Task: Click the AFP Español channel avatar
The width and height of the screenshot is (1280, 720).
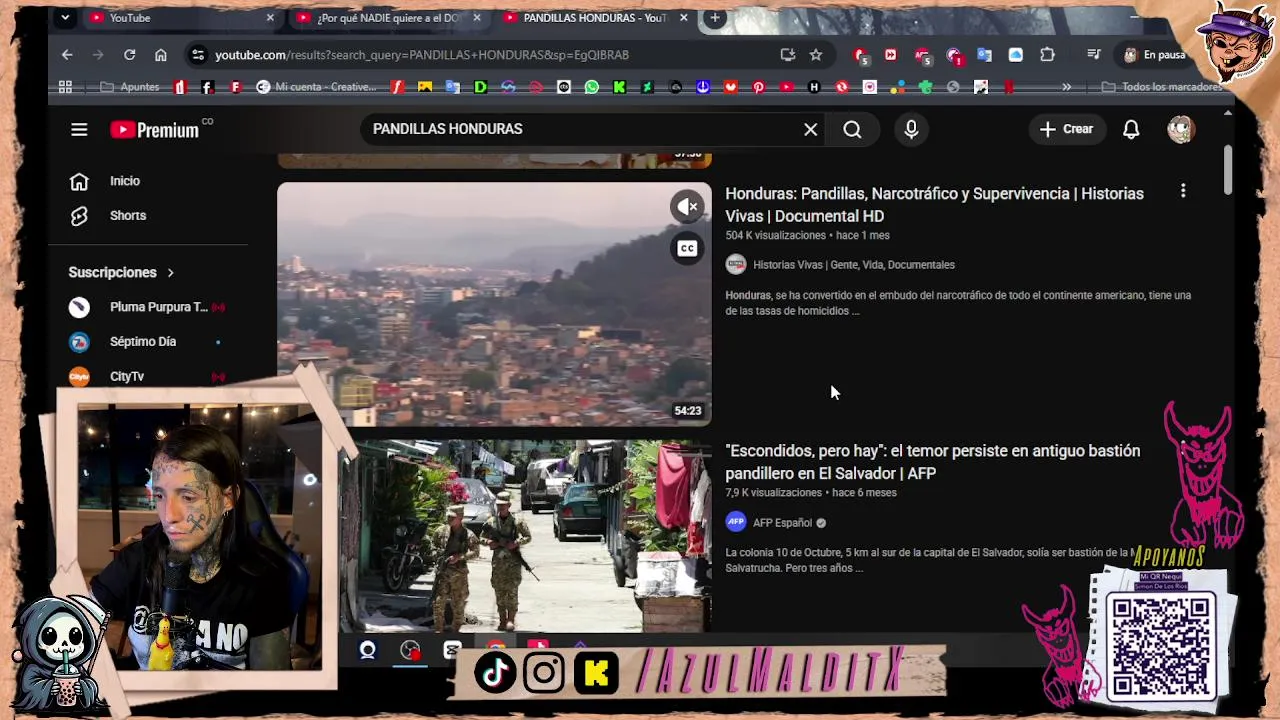Action: tap(736, 522)
